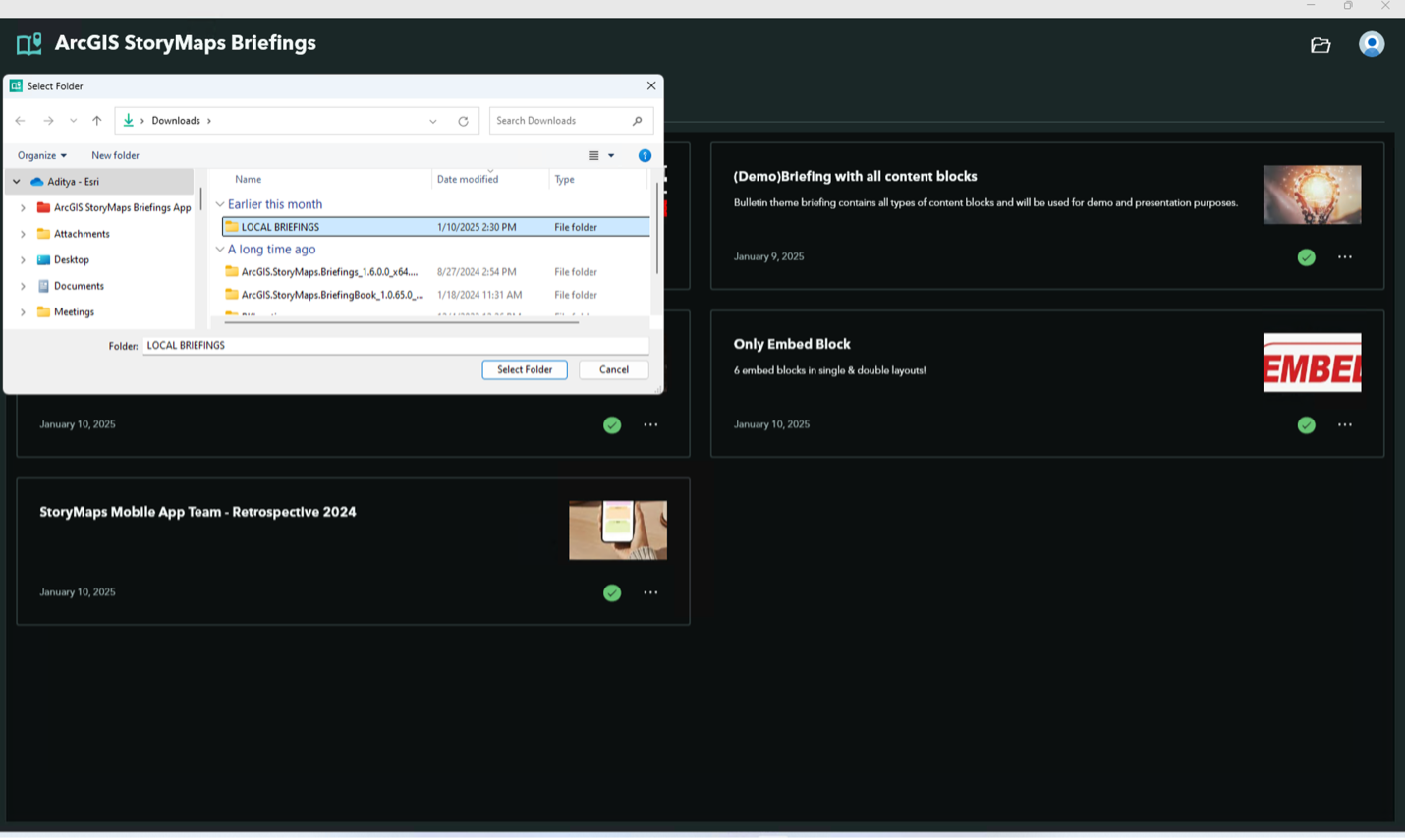Collapse the Aditya - Esri tree node

click(17, 182)
